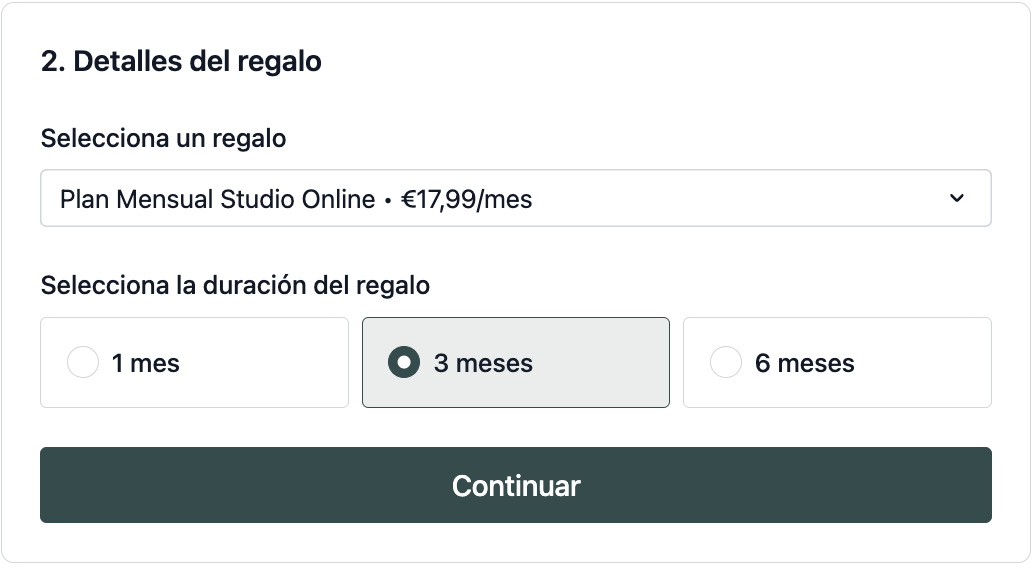Image resolution: width=1034 pixels, height=568 pixels.
Task: Click the dropdown chevron arrow icon
Action: [x=957, y=199]
